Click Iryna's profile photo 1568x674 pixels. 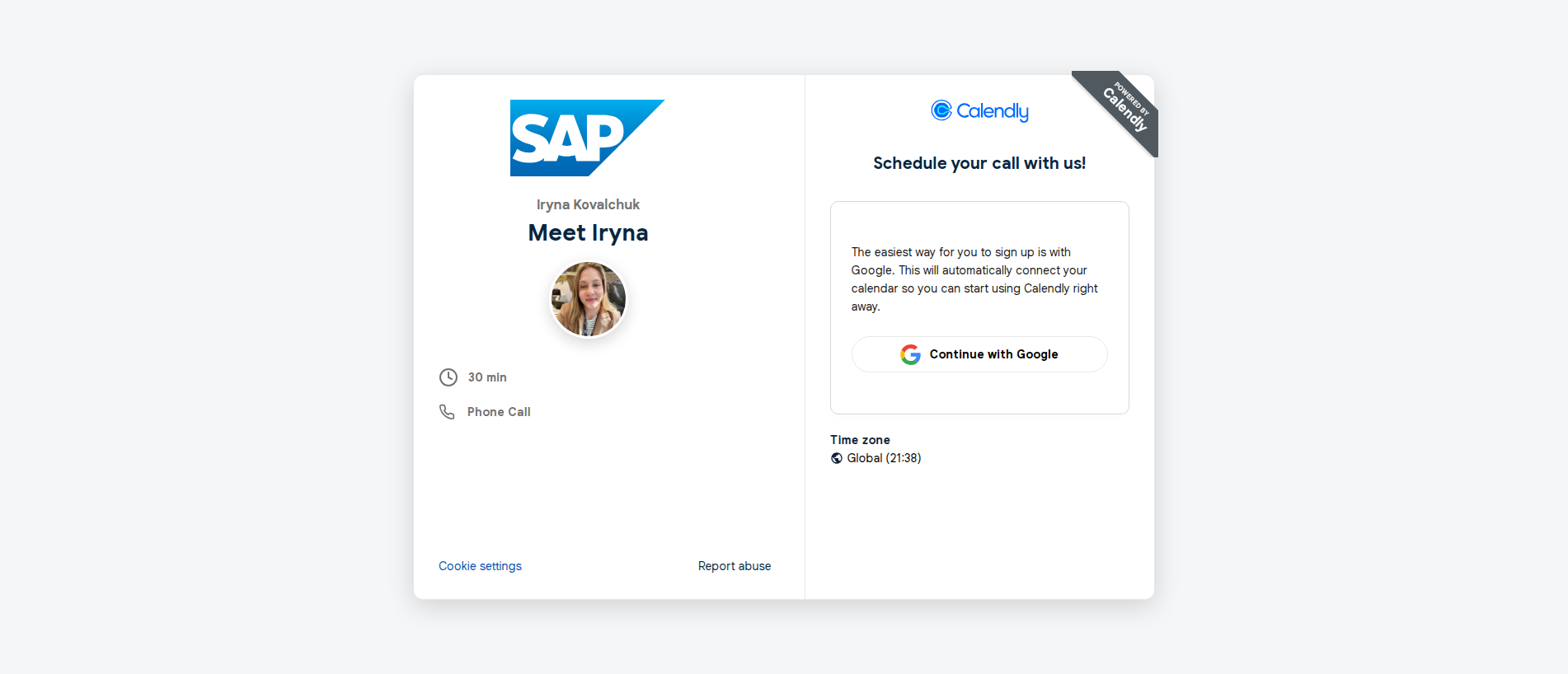588,299
